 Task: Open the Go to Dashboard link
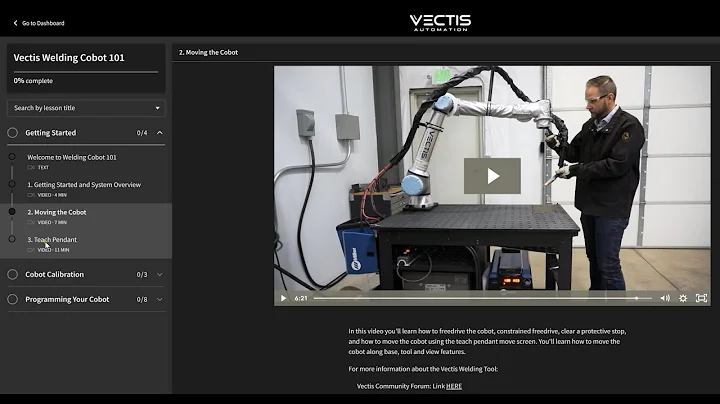[x=43, y=23]
